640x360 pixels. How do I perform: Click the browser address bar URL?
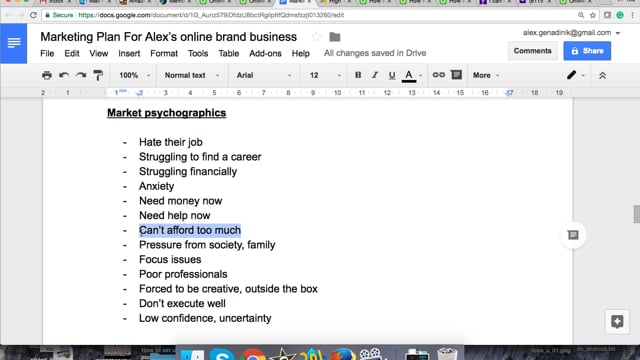click(x=211, y=15)
